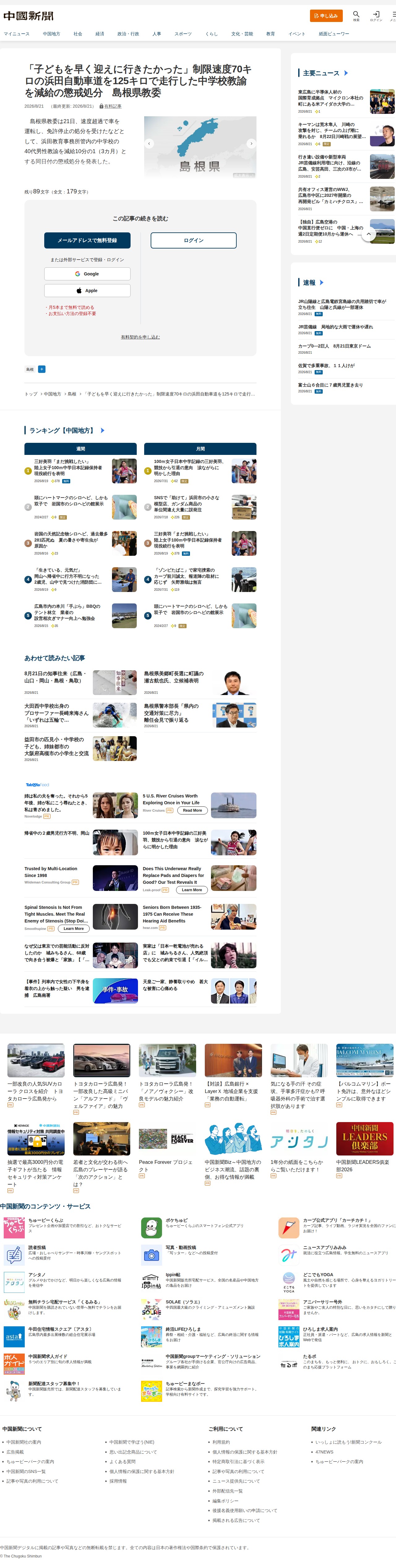
Task: Show previous image in article carousel
Action: tap(149, 144)
